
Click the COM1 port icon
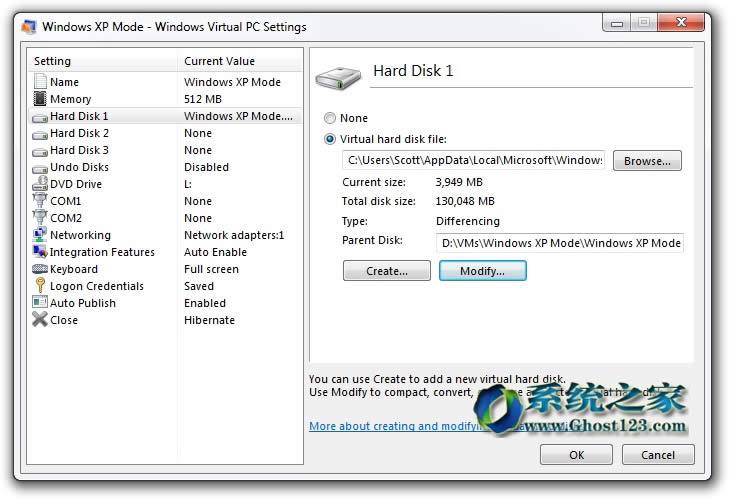[x=40, y=201]
